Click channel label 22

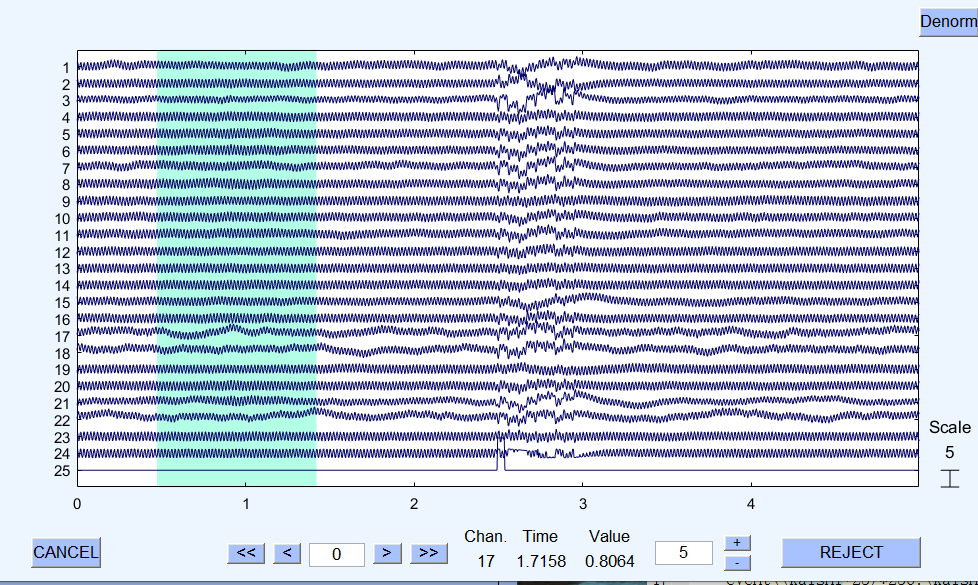(62, 420)
